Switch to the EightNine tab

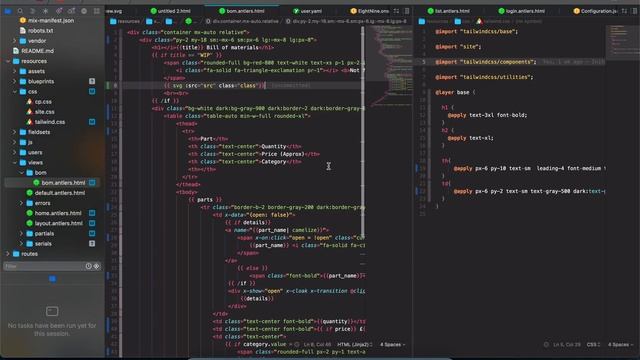369,11
